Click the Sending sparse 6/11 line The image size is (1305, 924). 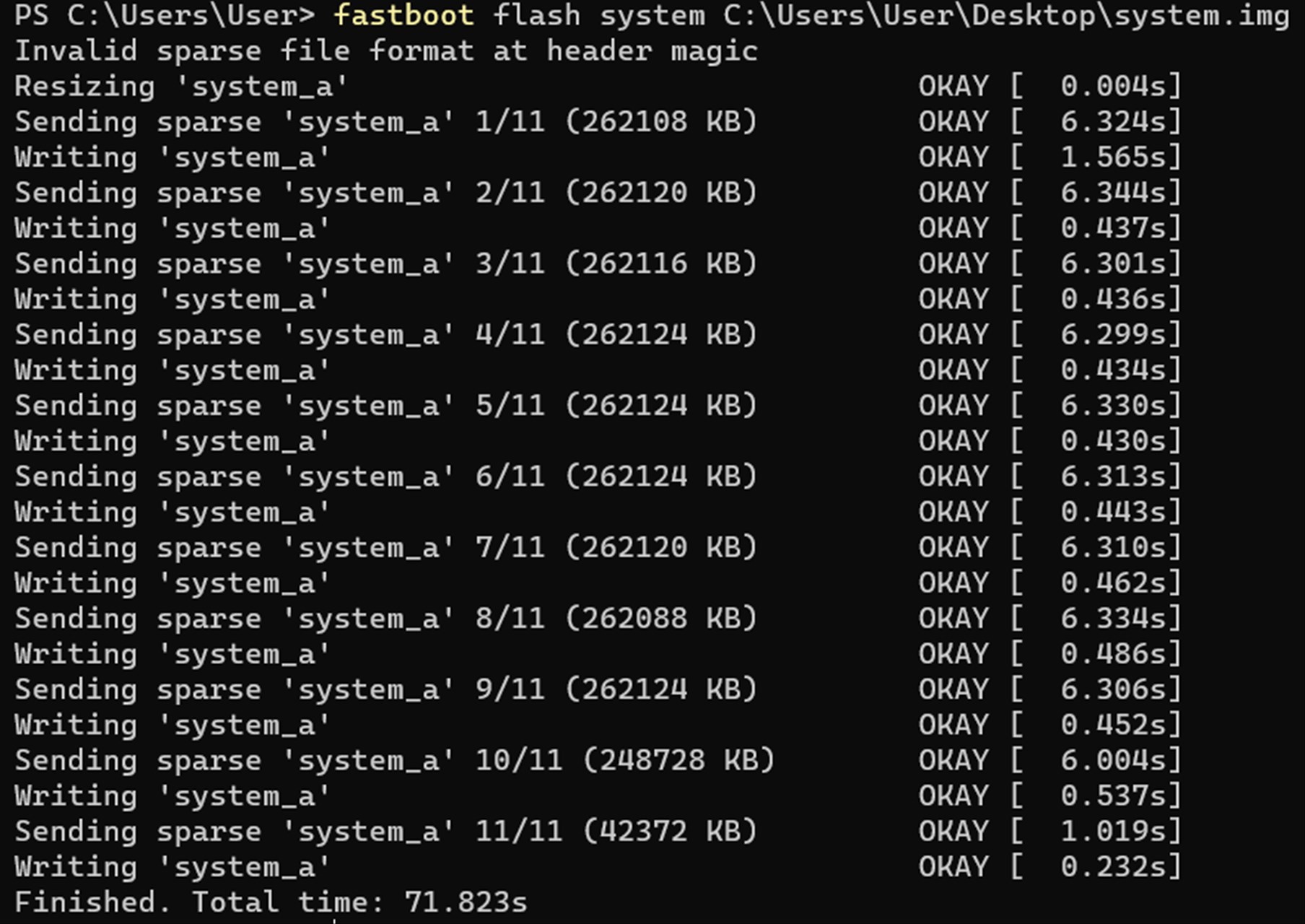coord(386,476)
